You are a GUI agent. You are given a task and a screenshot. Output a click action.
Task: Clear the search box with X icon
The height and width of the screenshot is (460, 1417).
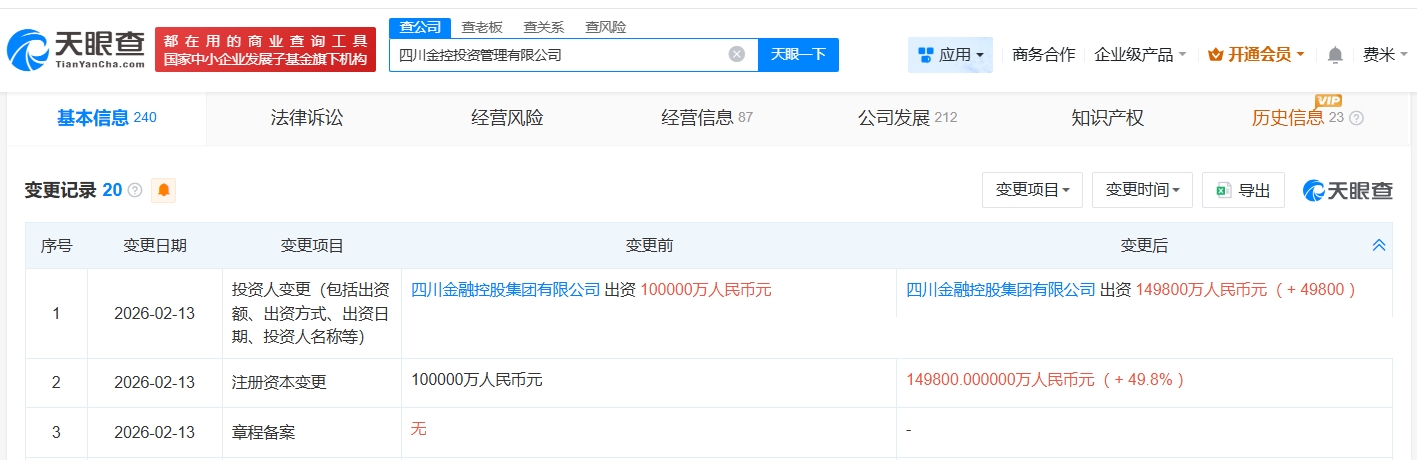coord(737,54)
